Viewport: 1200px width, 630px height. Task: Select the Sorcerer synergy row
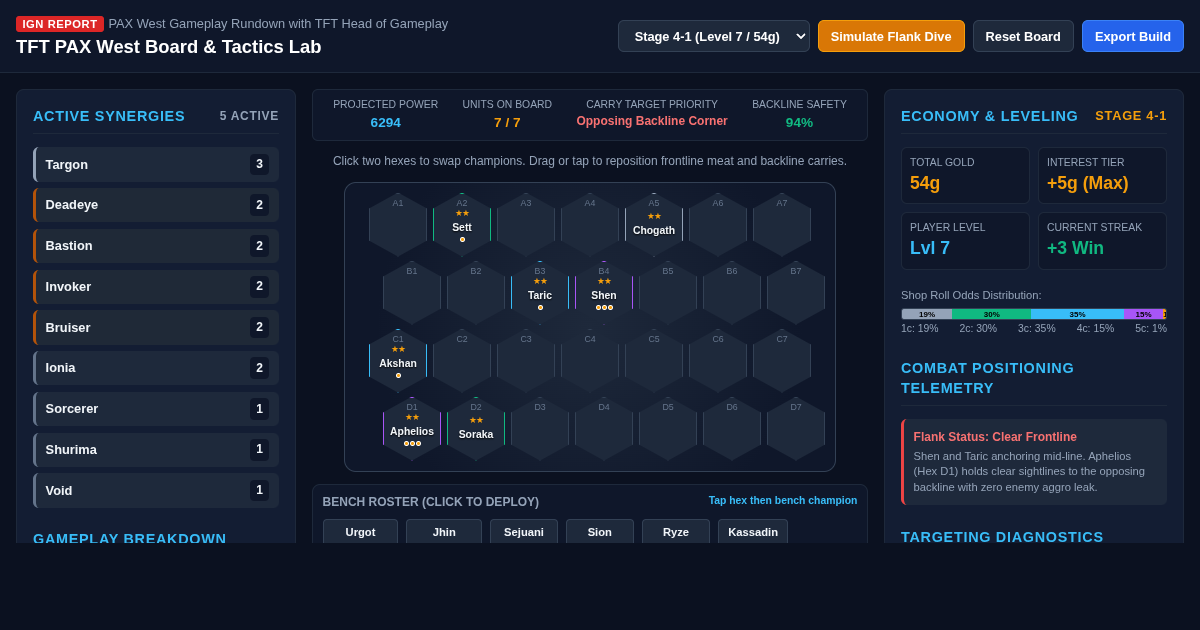pyautogui.click(x=156, y=409)
